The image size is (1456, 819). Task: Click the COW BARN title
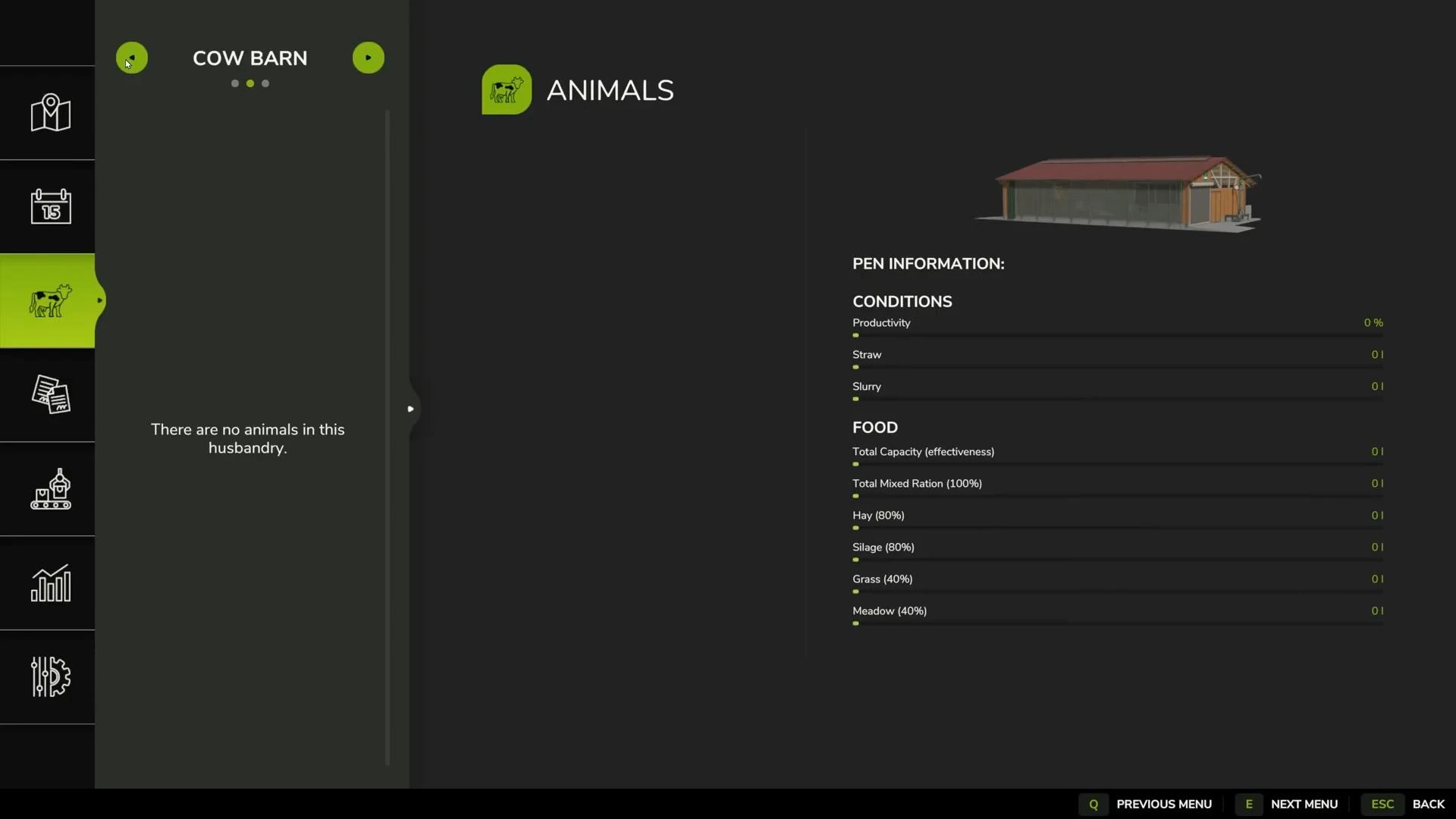pyautogui.click(x=250, y=58)
